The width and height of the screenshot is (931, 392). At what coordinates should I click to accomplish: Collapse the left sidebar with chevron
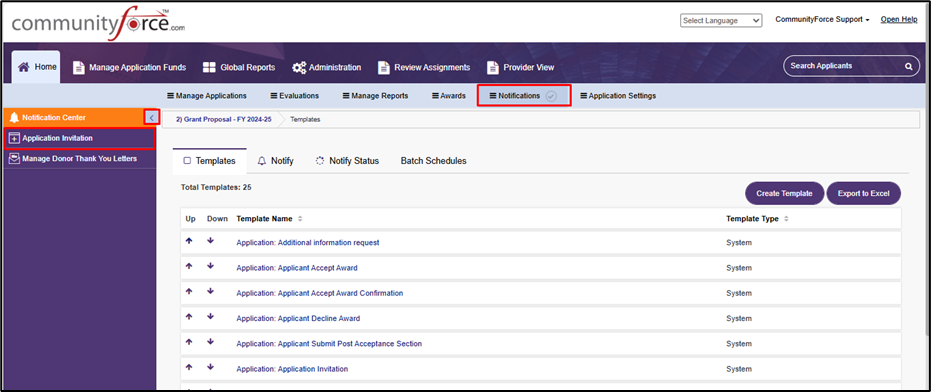click(151, 118)
